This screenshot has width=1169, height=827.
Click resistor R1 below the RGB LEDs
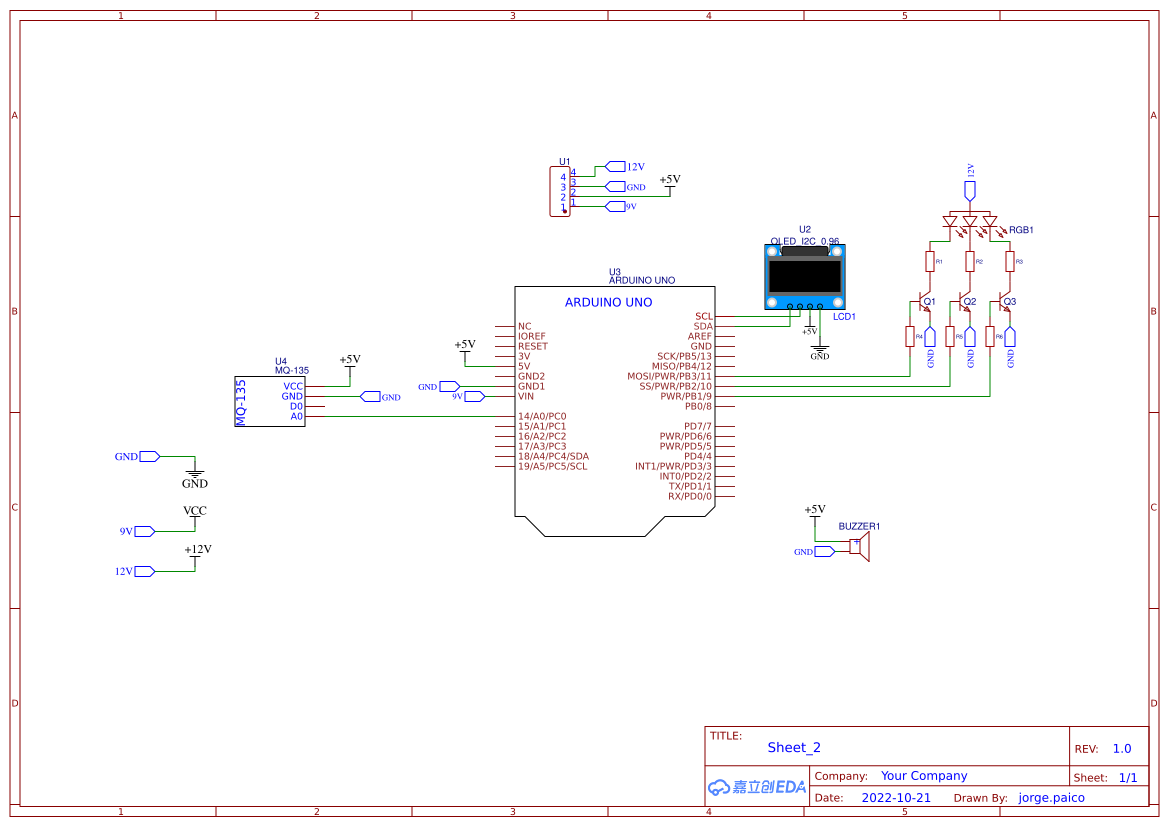[930, 261]
